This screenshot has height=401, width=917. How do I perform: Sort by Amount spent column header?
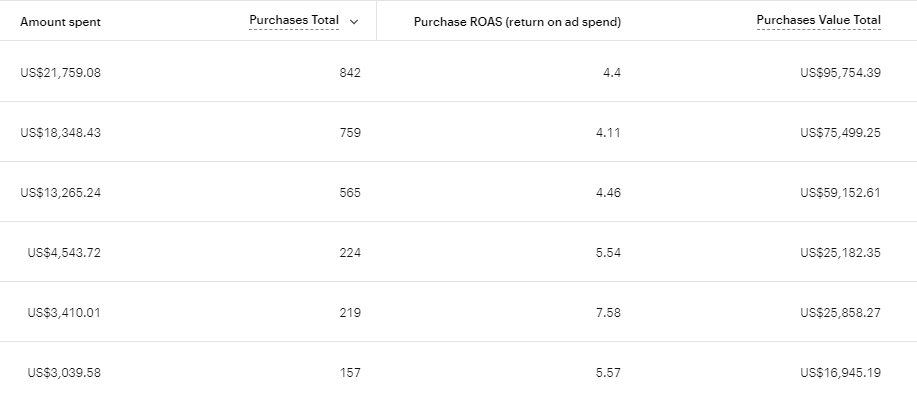pyautogui.click(x=60, y=22)
